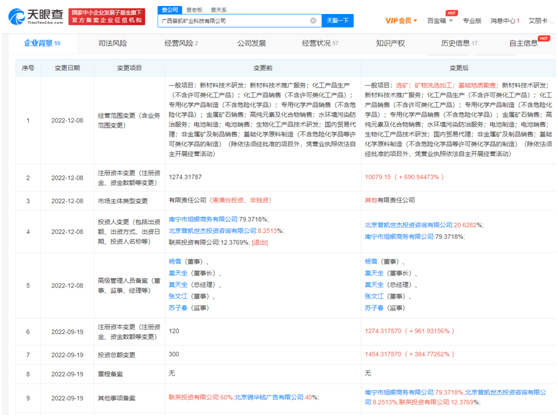Switch to the 司法风险 tab
Viewport: 558px width, 417px height.
click(x=112, y=43)
